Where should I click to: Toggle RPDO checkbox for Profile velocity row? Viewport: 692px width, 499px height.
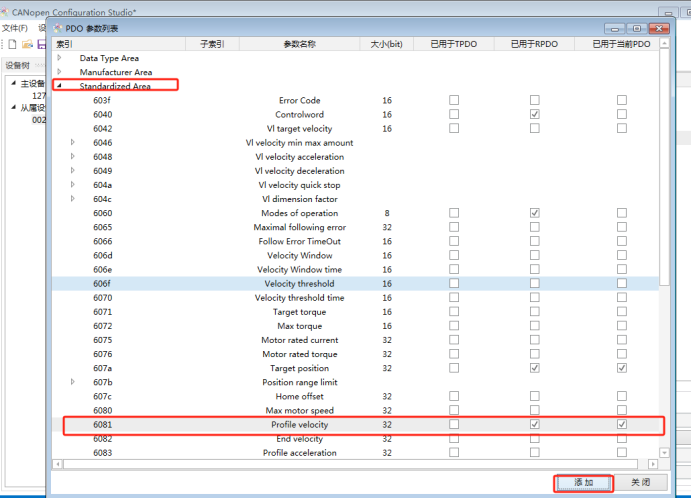[534, 424]
